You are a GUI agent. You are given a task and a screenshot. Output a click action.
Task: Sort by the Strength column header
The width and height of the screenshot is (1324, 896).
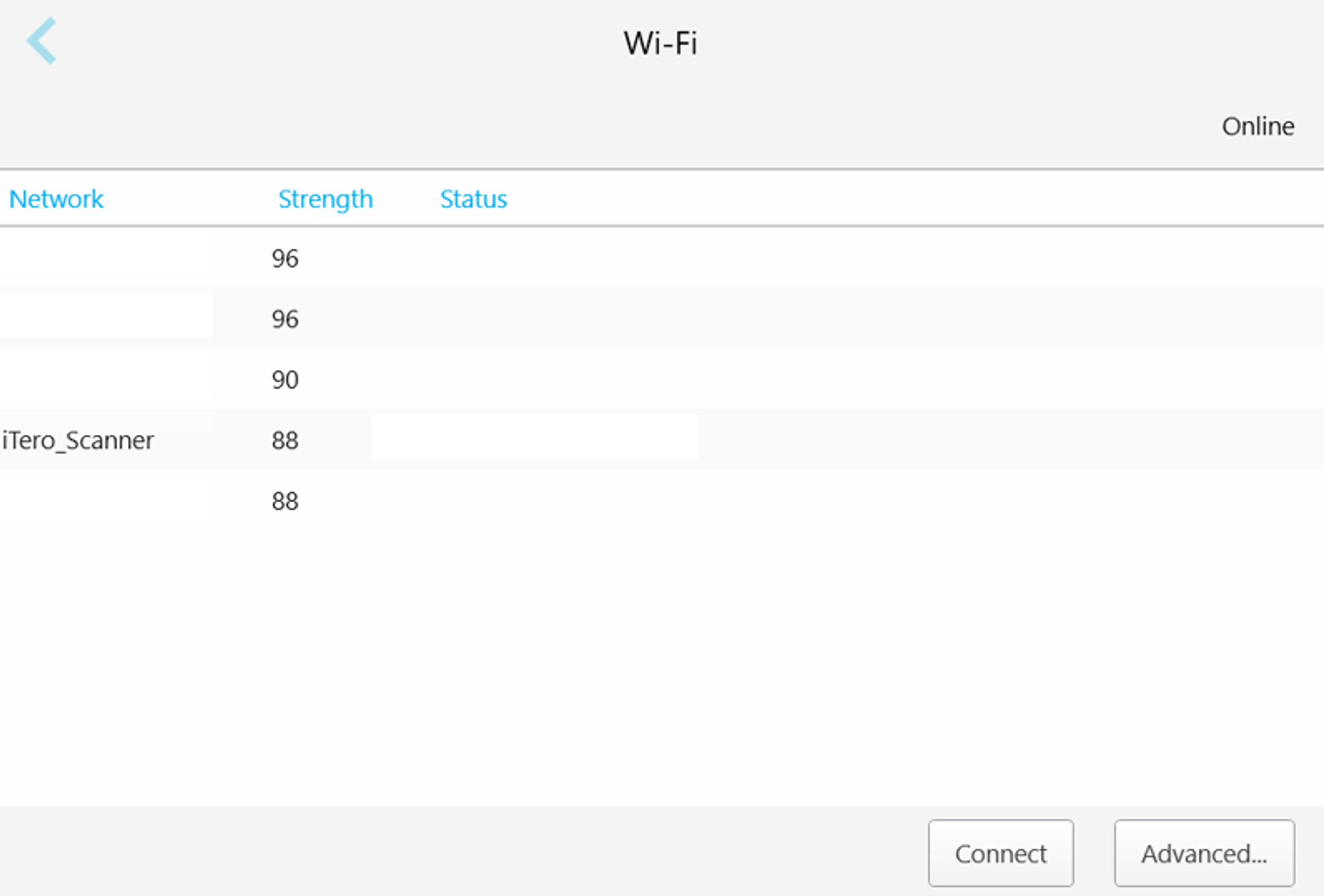click(x=325, y=199)
